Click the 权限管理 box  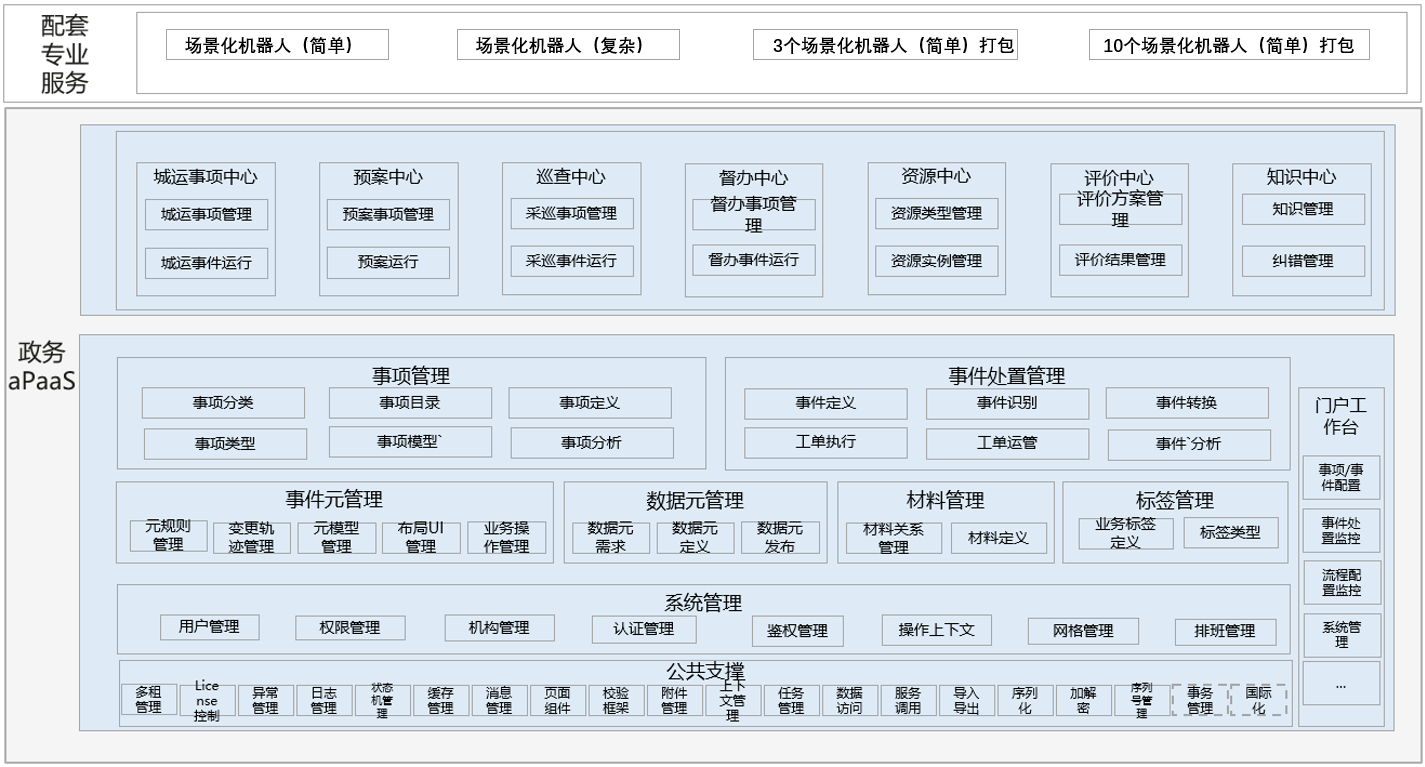(350, 628)
